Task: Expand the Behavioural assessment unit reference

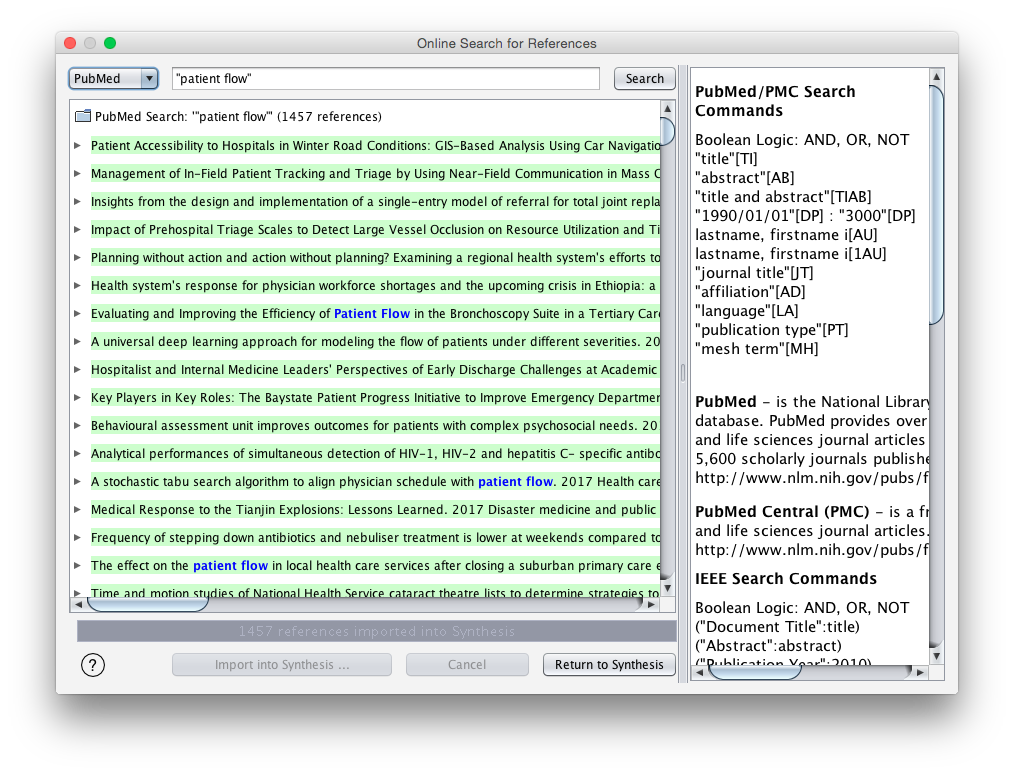Action: (x=78, y=425)
